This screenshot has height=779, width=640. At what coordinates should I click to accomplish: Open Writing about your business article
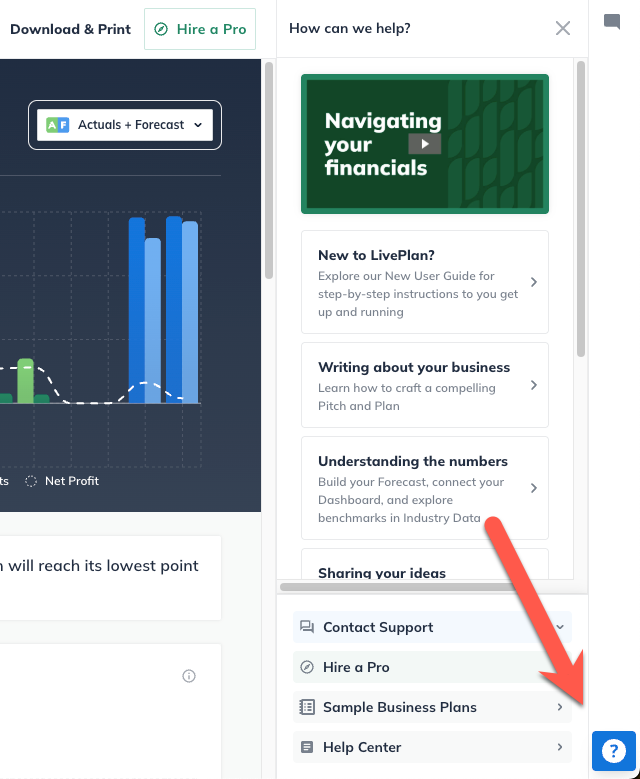point(424,385)
